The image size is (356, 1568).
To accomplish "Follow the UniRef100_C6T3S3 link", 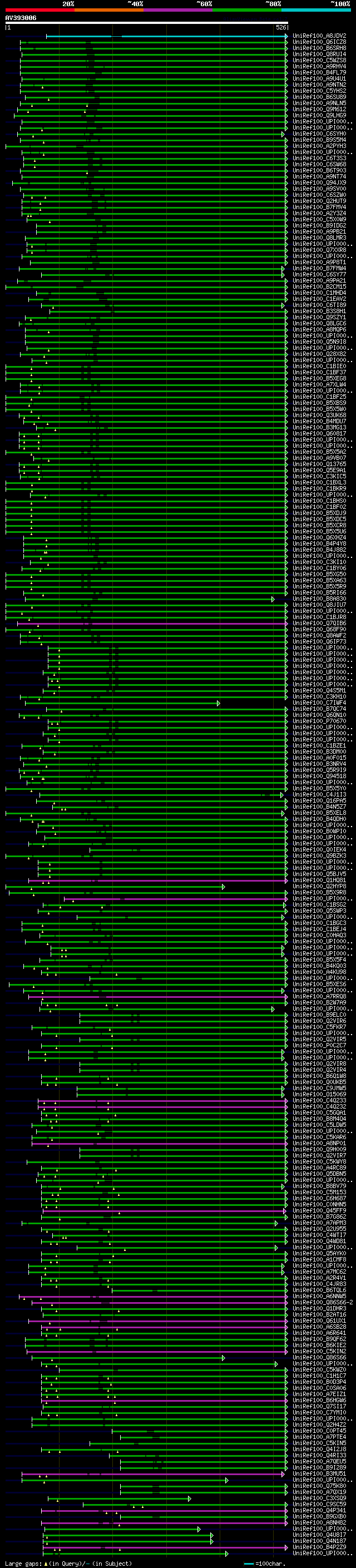I will pyautogui.click(x=319, y=159).
